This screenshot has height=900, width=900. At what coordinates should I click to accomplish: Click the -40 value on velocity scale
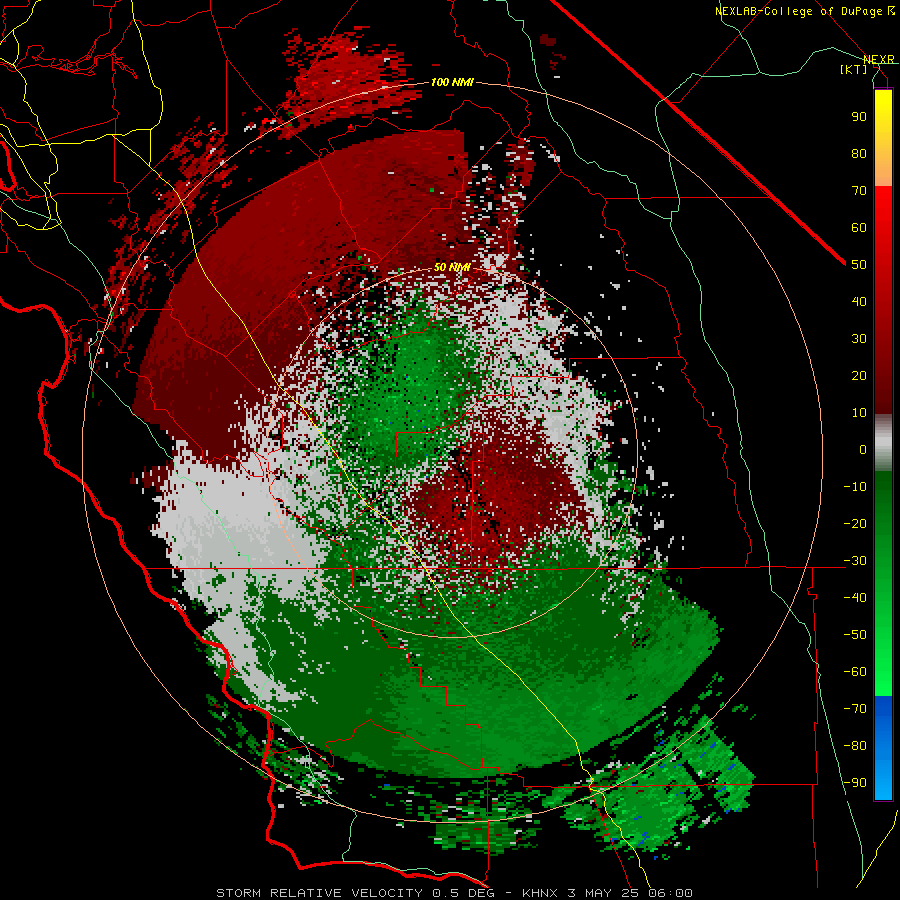(855, 598)
